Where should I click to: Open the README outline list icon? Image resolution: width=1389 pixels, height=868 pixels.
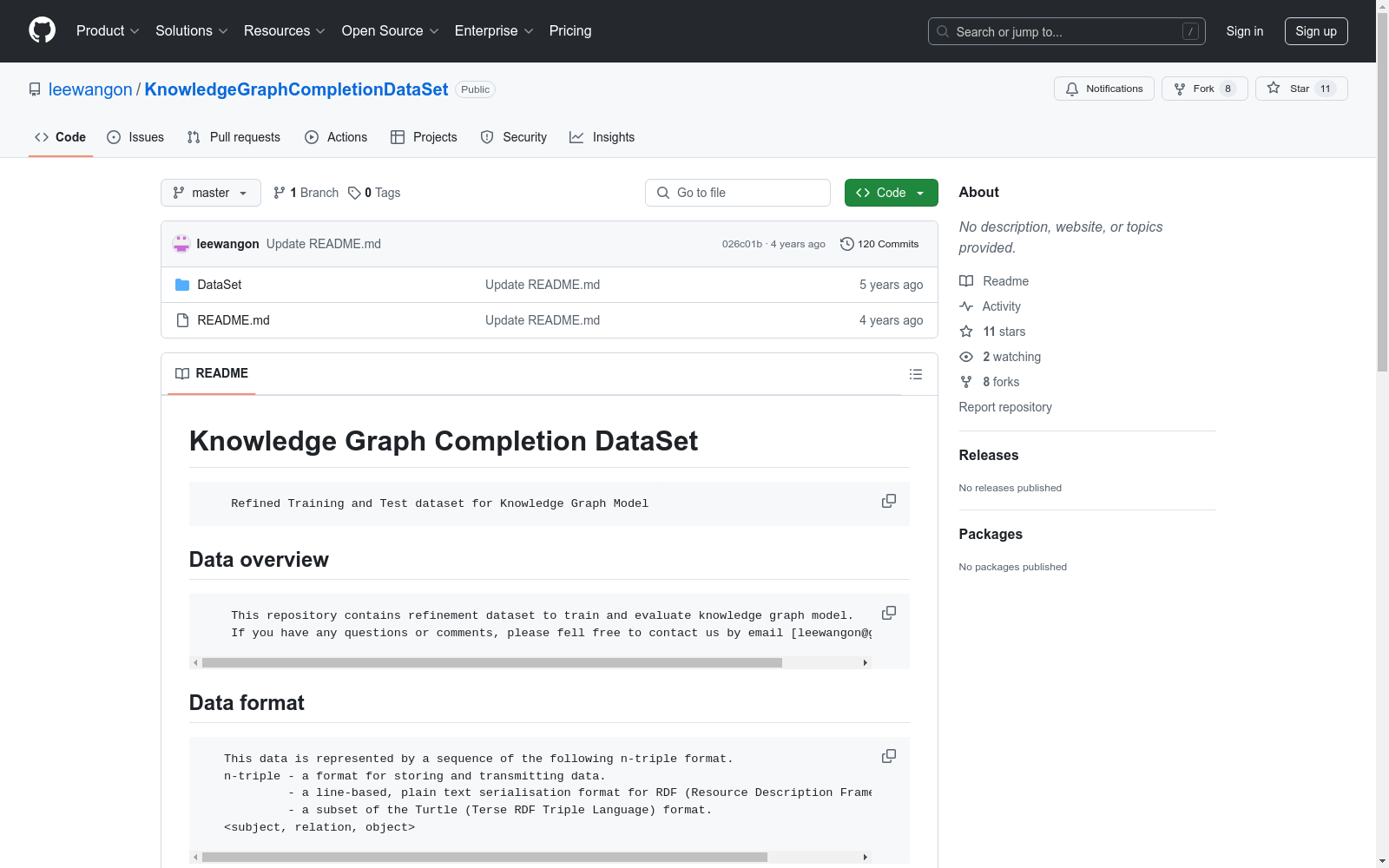point(916,374)
